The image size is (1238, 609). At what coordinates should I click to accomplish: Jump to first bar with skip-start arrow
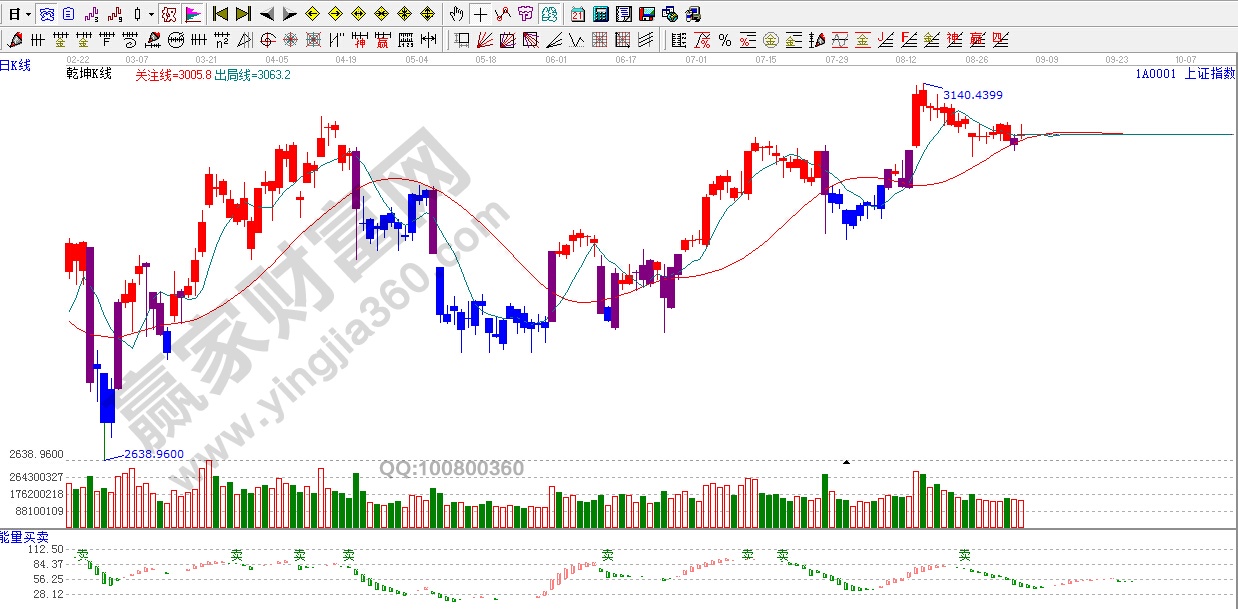point(220,14)
